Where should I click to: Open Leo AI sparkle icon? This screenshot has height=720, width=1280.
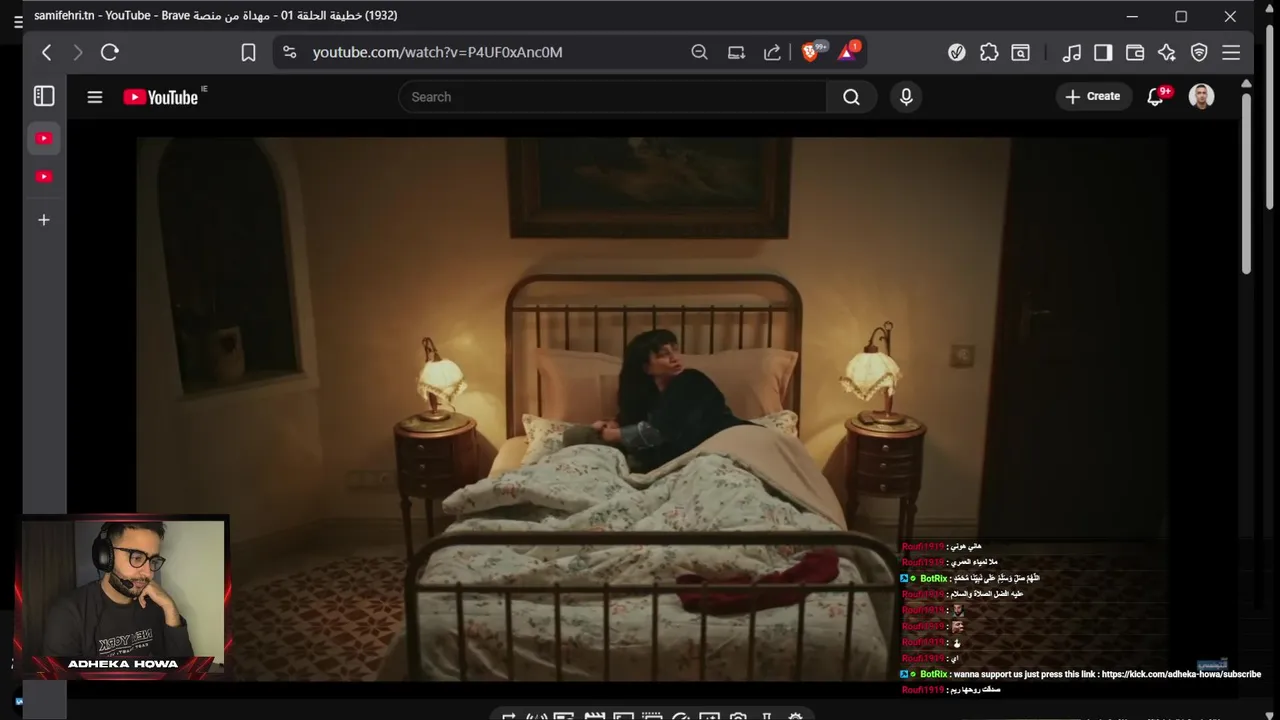tap(1167, 52)
